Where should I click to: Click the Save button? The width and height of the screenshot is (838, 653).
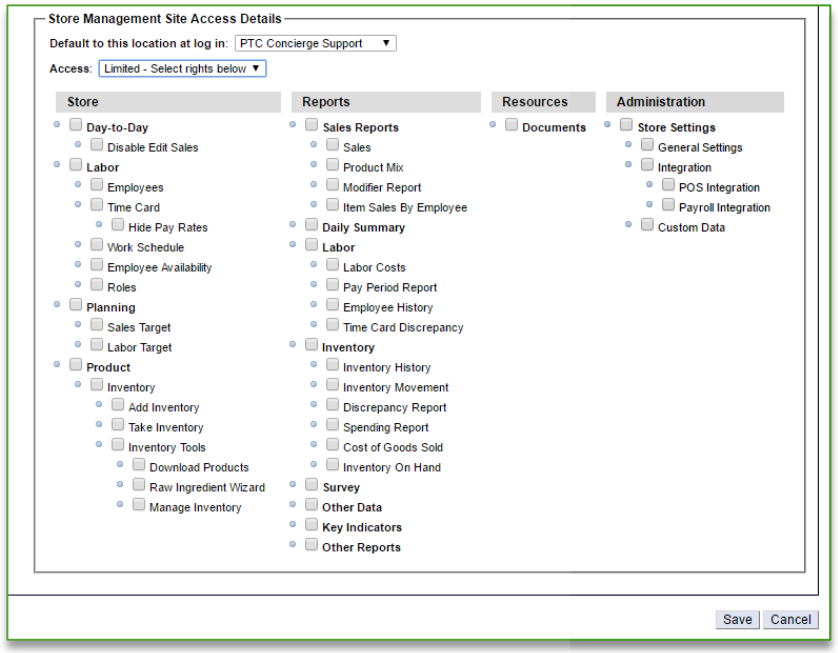(x=737, y=620)
